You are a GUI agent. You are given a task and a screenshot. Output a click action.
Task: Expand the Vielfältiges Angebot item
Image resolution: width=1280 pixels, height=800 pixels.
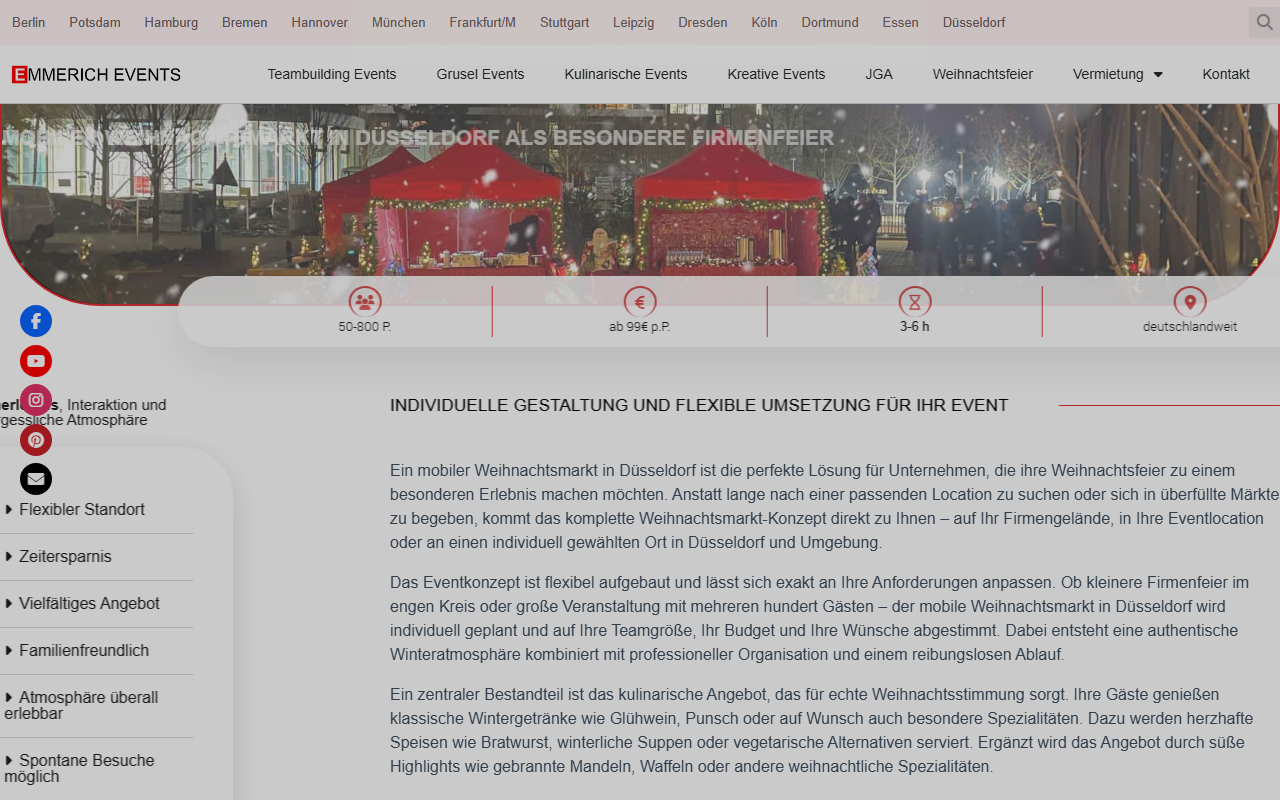click(x=97, y=604)
